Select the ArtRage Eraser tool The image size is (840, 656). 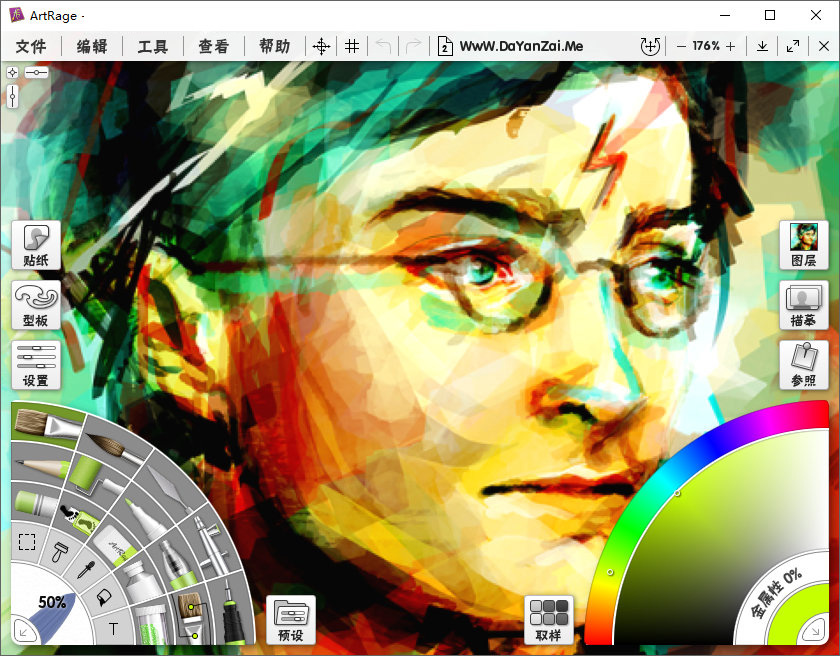(117, 547)
